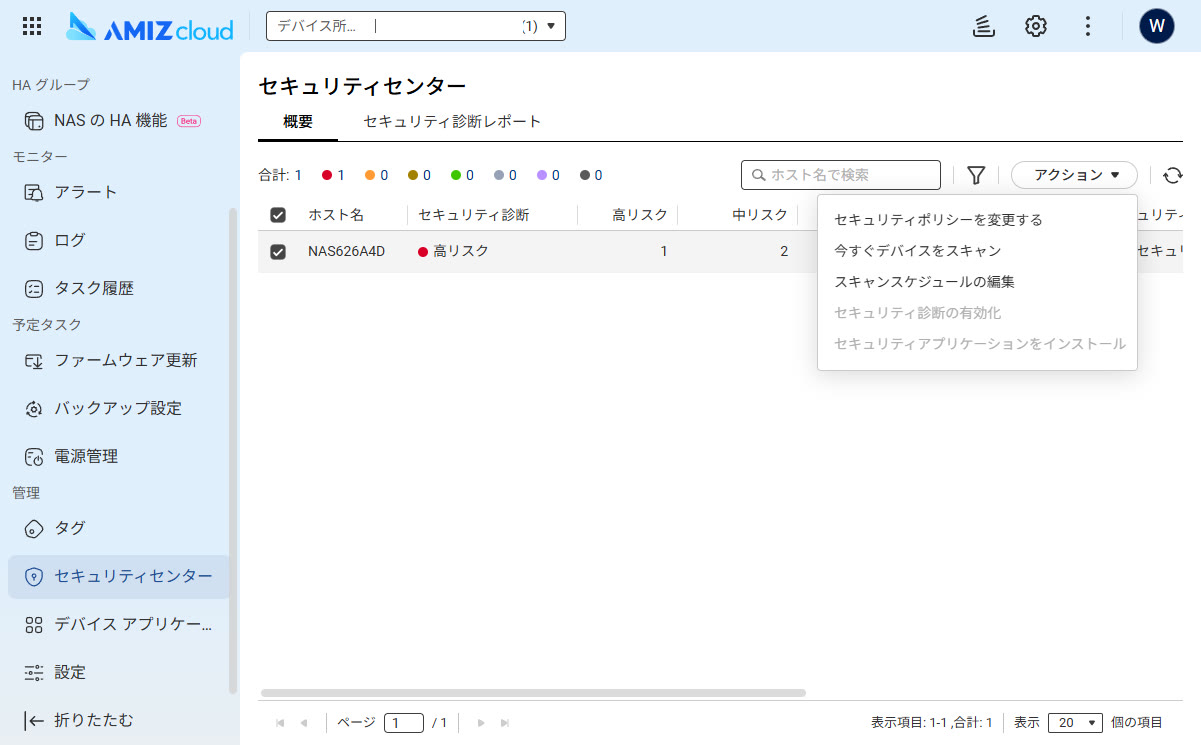Uncheck the NAS626A4D row checkbox
1201x745 pixels.
click(x=278, y=252)
